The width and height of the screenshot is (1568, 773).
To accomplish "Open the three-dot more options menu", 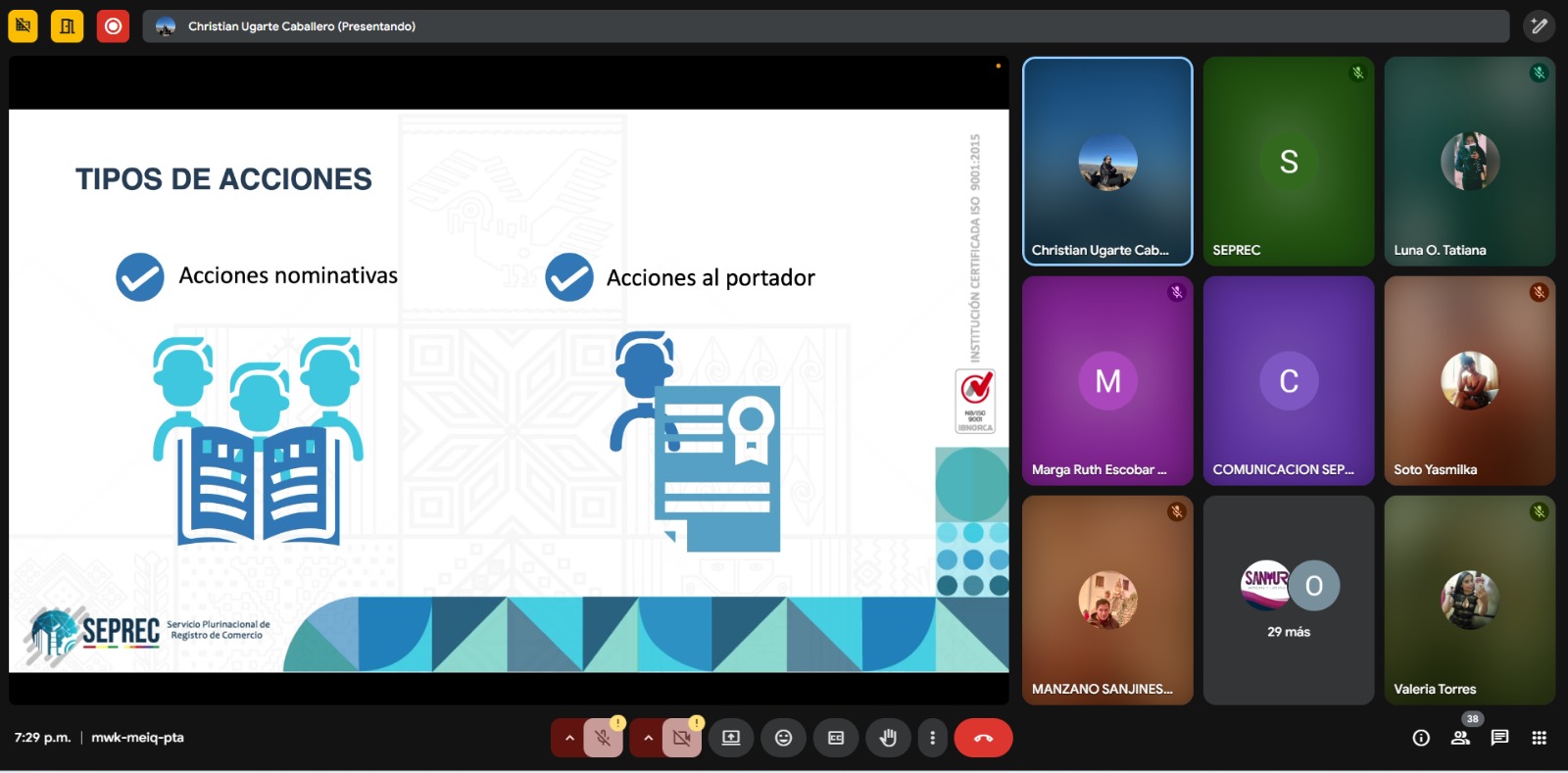I will pyautogui.click(x=932, y=738).
